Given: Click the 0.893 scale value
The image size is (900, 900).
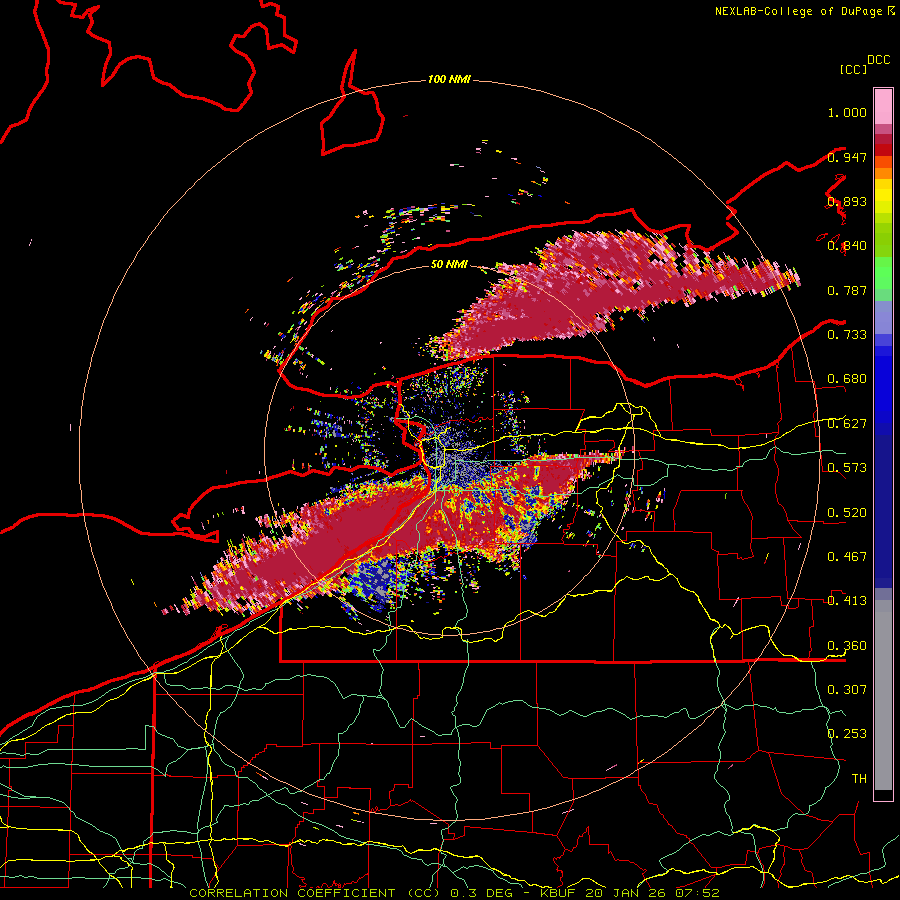Looking at the screenshot, I should [847, 201].
